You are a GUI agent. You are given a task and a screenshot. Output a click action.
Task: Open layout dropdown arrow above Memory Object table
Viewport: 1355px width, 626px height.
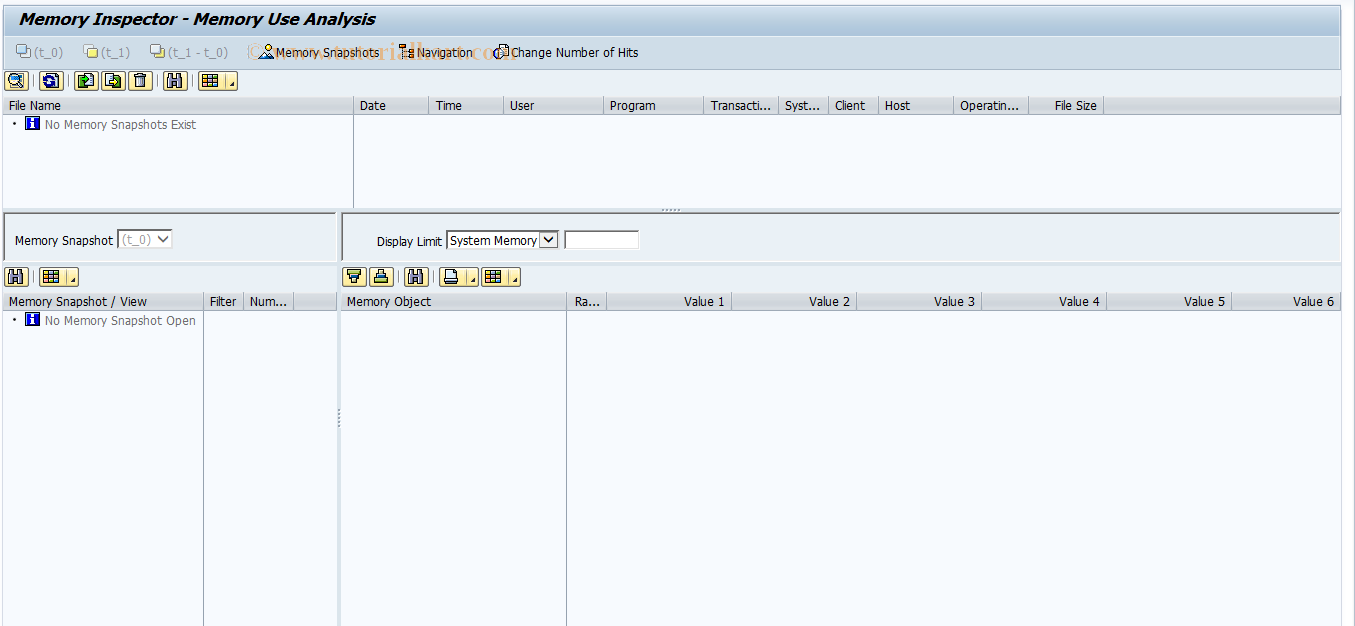coord(514,277)
